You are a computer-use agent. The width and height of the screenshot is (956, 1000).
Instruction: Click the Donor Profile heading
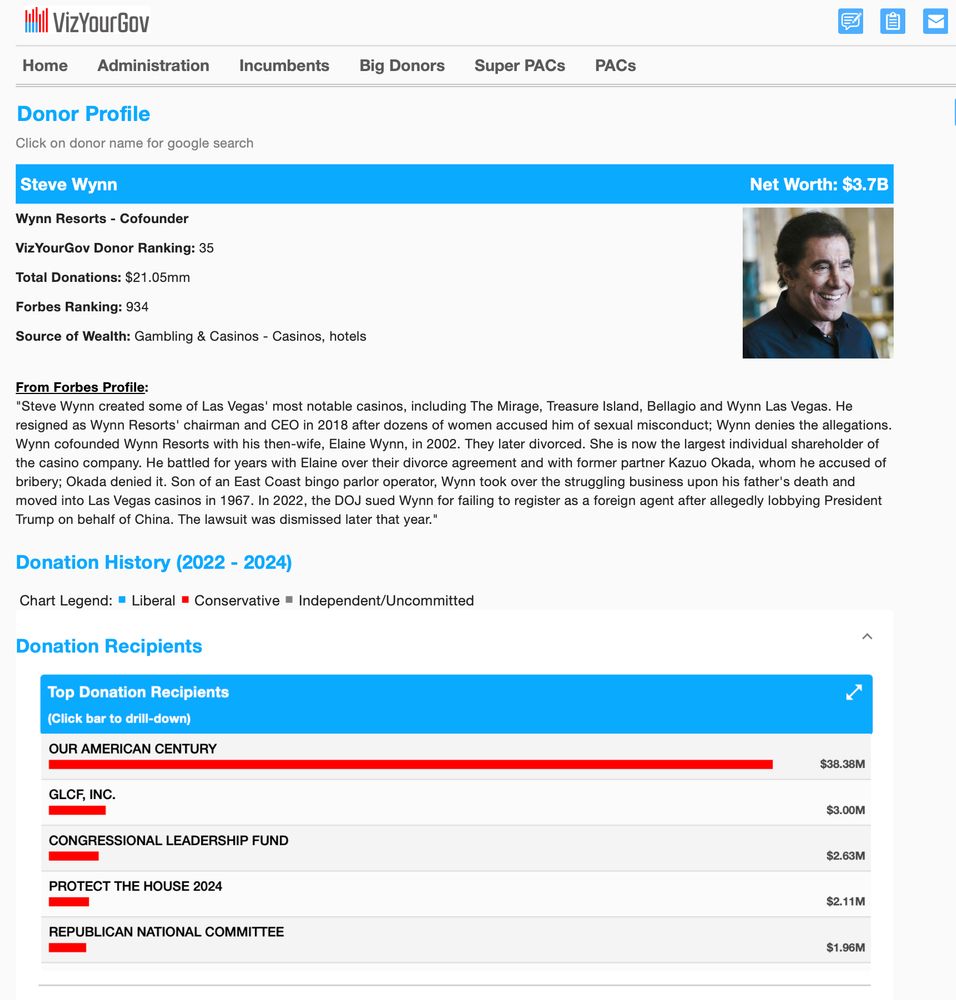83,114
